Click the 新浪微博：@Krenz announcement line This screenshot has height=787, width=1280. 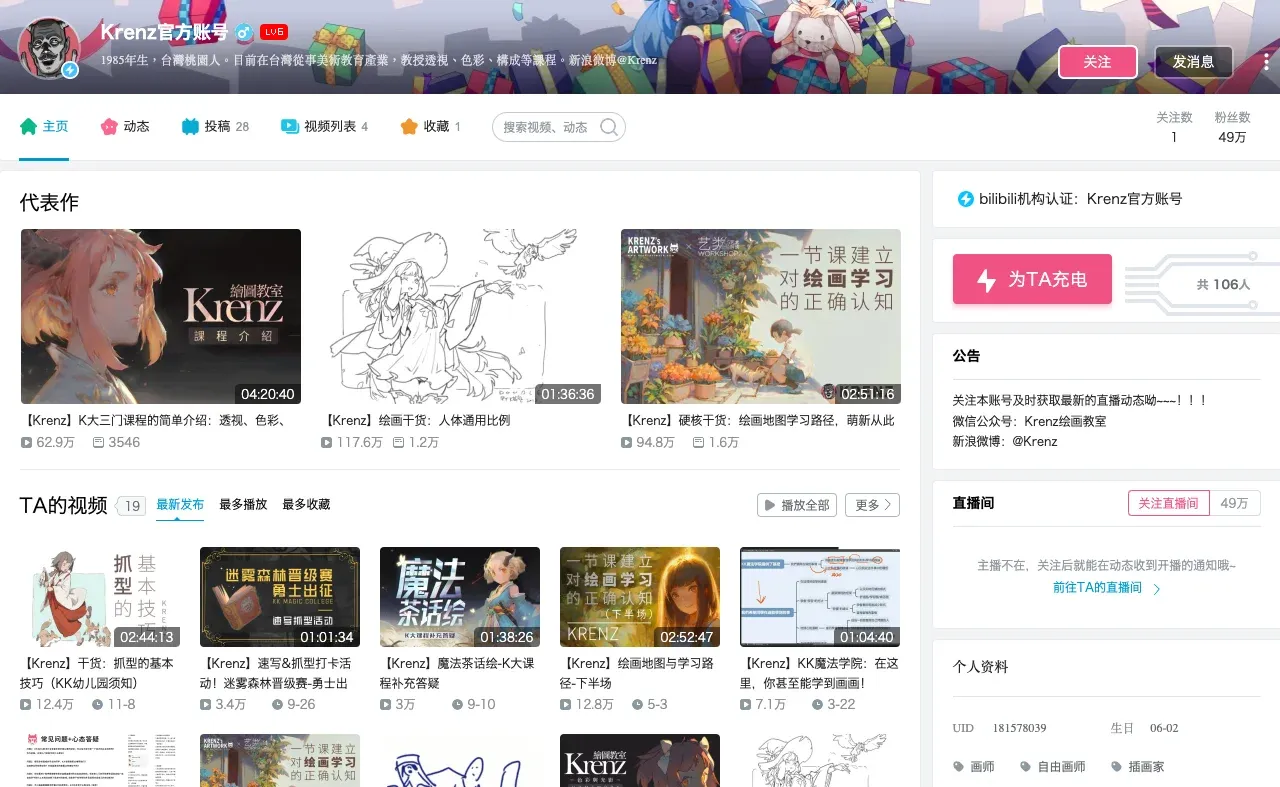click(1005, 441)
